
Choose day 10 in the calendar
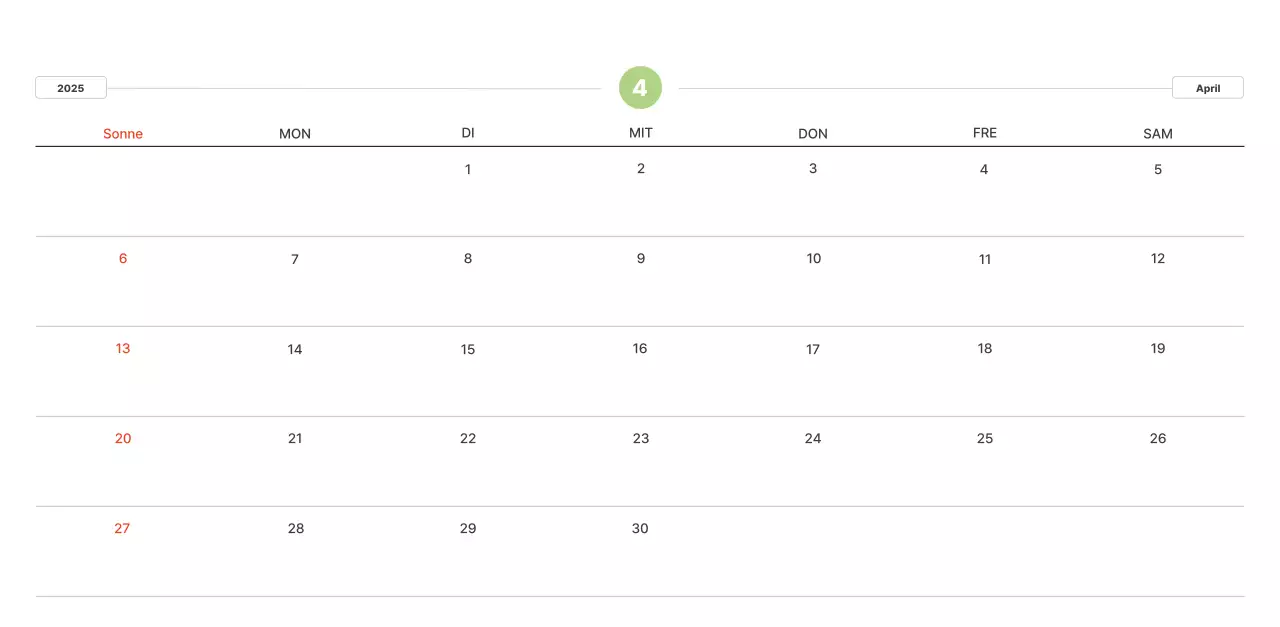click(814, 258)
